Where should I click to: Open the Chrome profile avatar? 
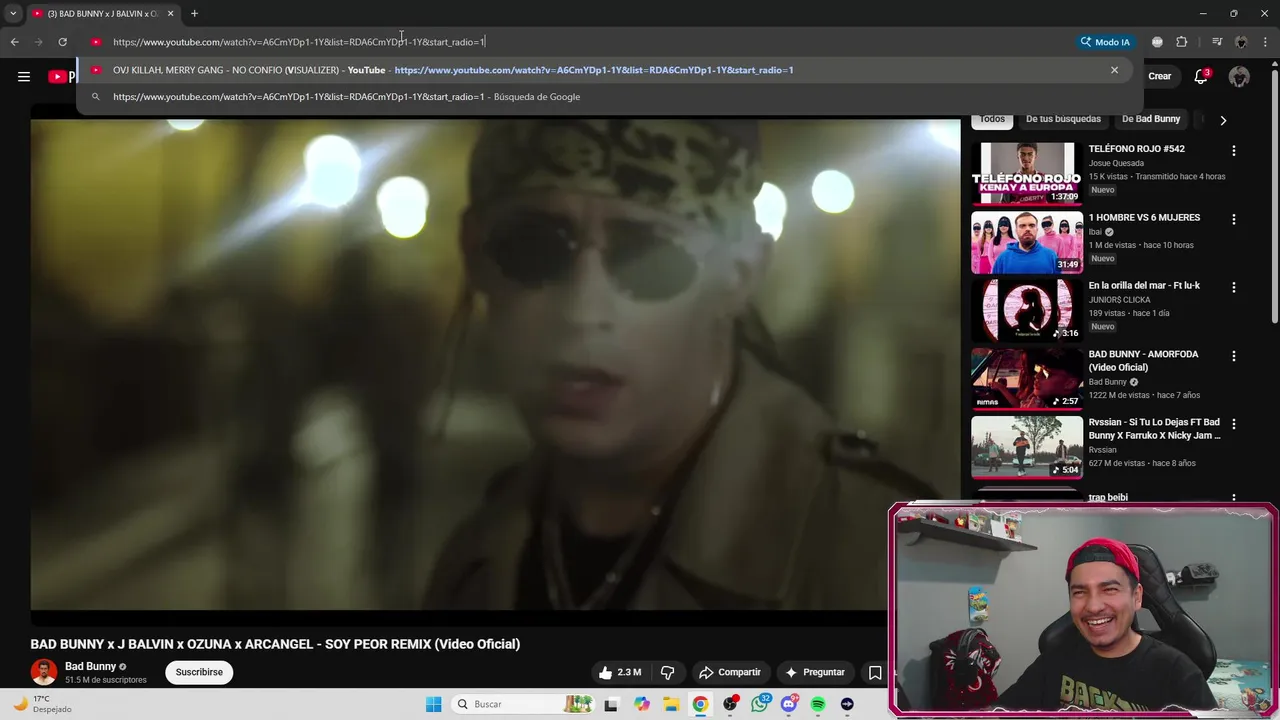tap(1241, 42)
